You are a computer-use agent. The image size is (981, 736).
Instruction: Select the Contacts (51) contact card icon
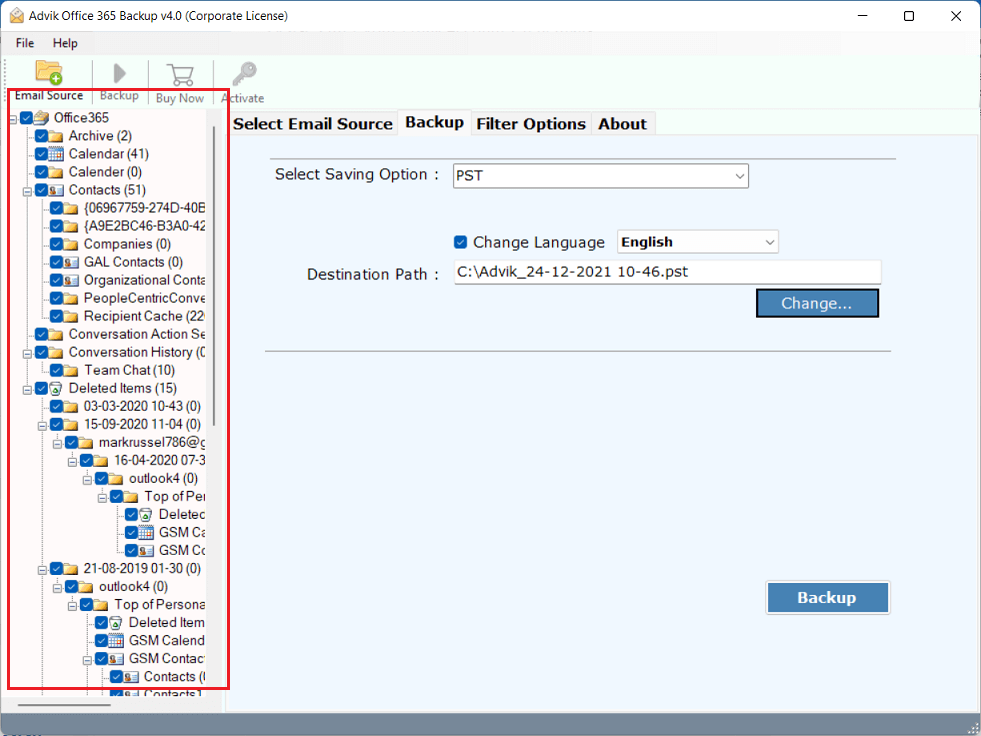tap(56, 190)
